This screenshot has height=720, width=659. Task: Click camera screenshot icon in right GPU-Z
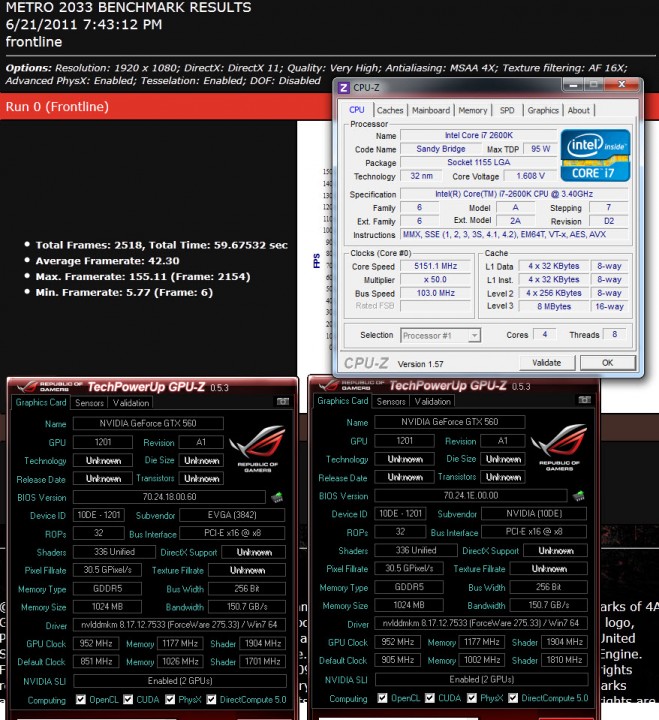[584, 400]
